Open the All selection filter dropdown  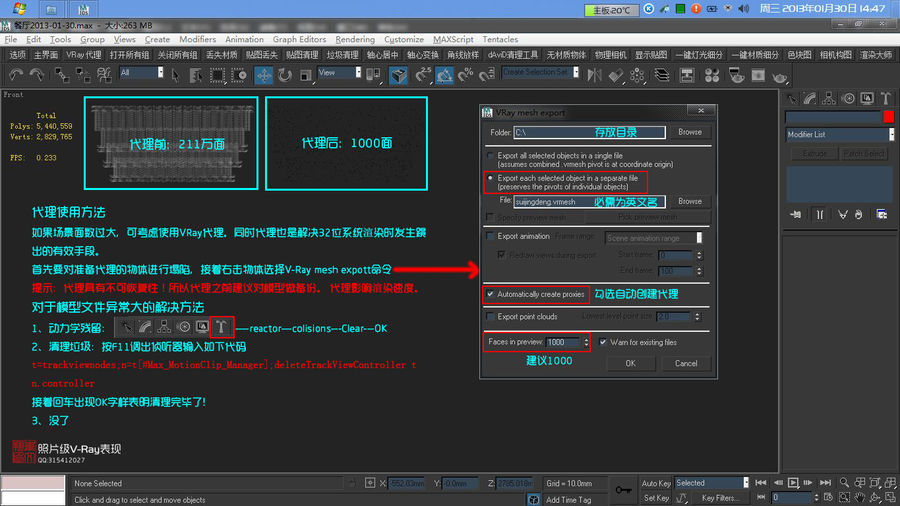point(141,73)
